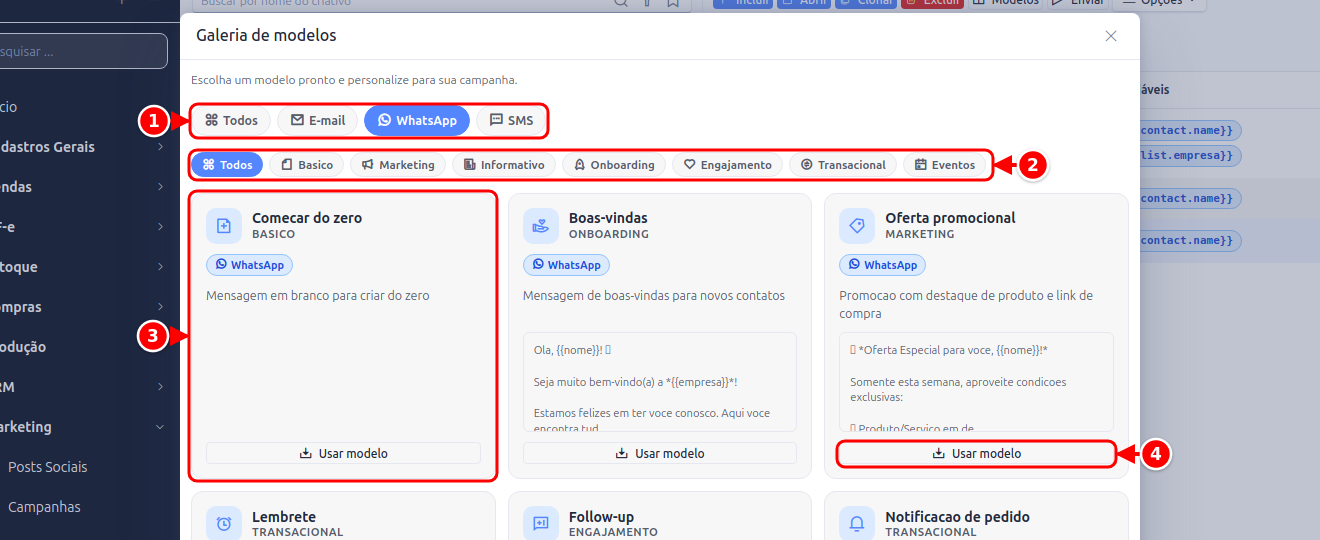Filter by Todos category chip

227,164
